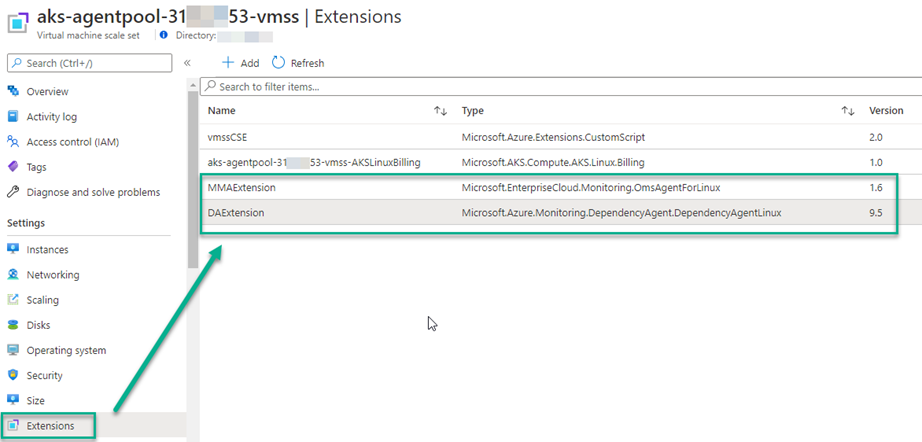Open Activity log via its icon
Viewport: 922px width, 442px height.
pos(13,116)
